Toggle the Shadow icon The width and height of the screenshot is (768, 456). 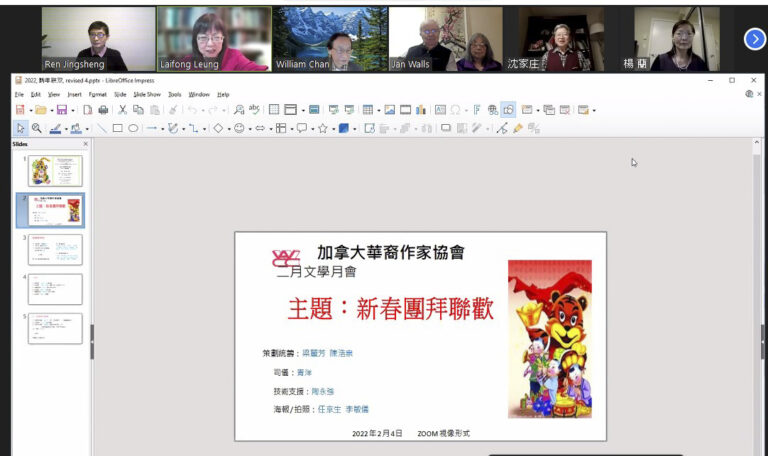(446, 128)
